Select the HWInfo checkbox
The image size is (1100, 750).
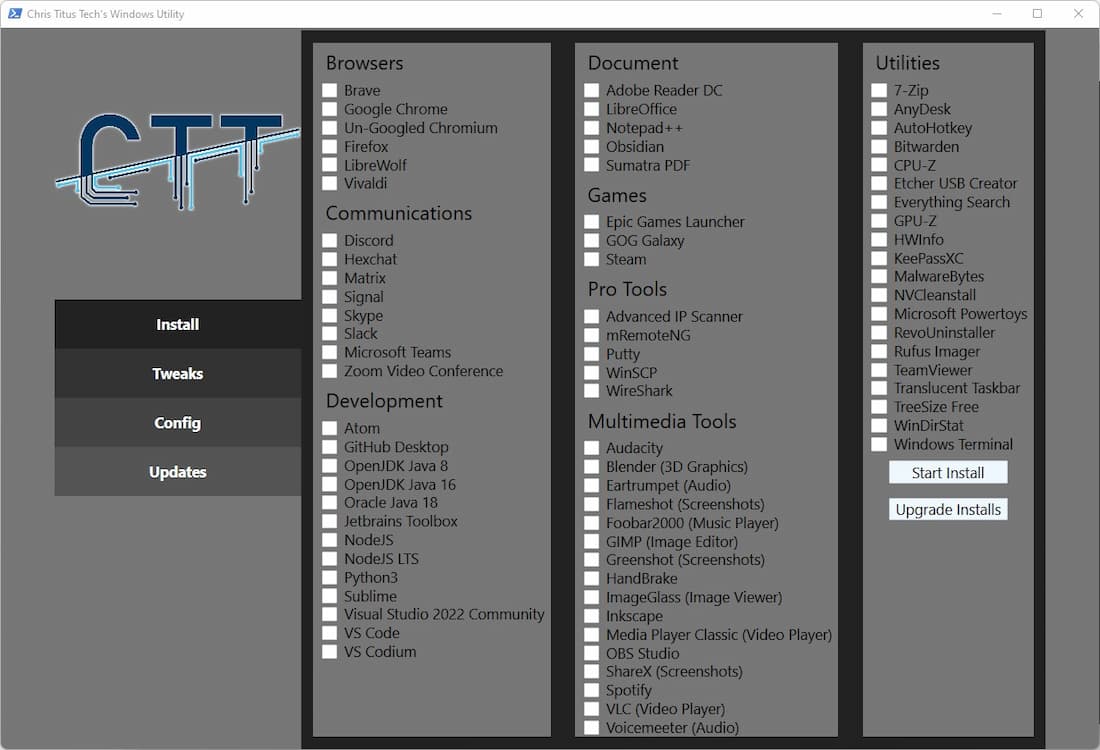(x=879, y=239)
